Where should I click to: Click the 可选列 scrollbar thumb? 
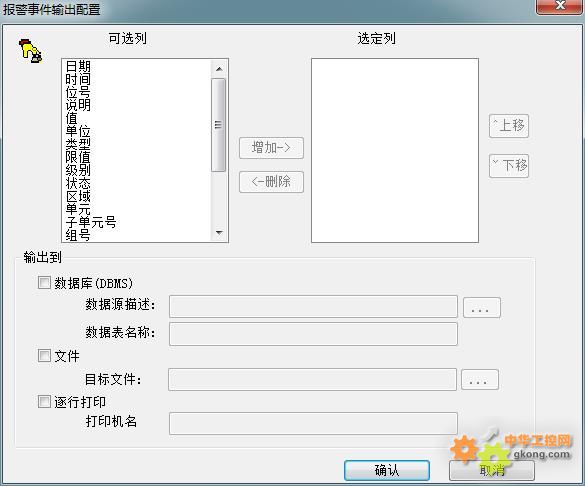(219, 125)
